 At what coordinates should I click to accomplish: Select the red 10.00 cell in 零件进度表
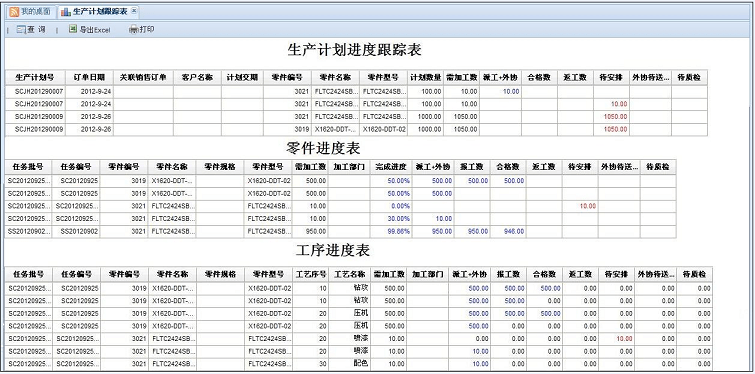(580, 206)
